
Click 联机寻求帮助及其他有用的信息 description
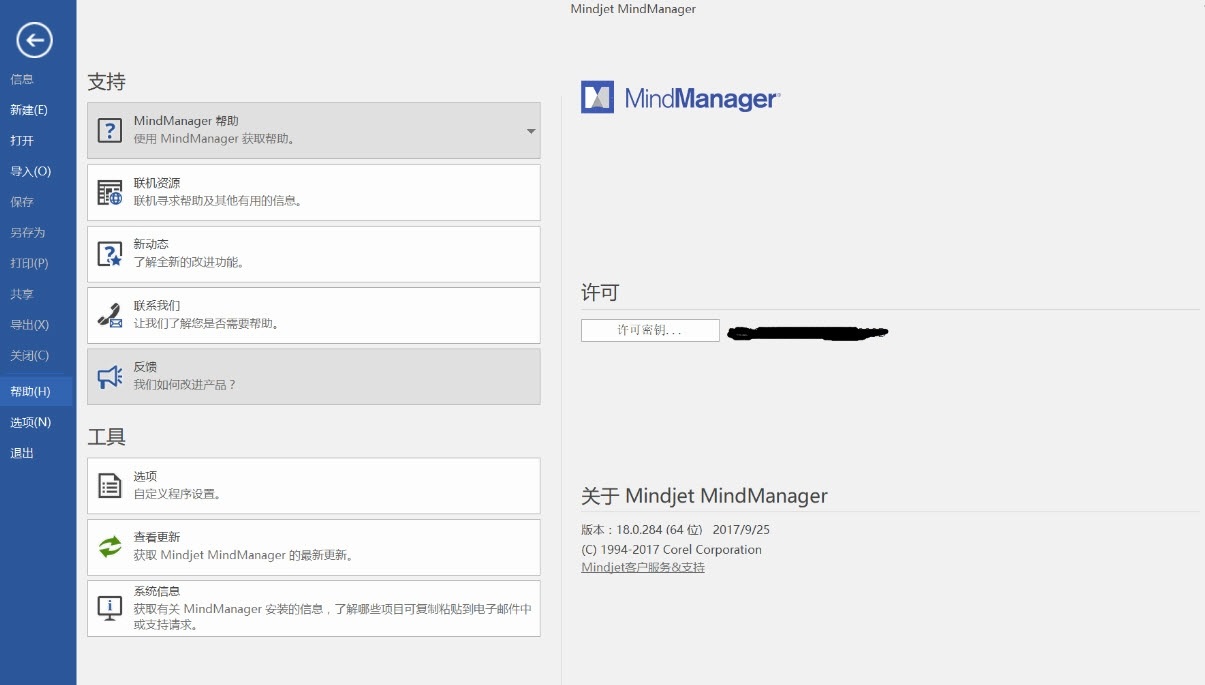tap(218, 200)
